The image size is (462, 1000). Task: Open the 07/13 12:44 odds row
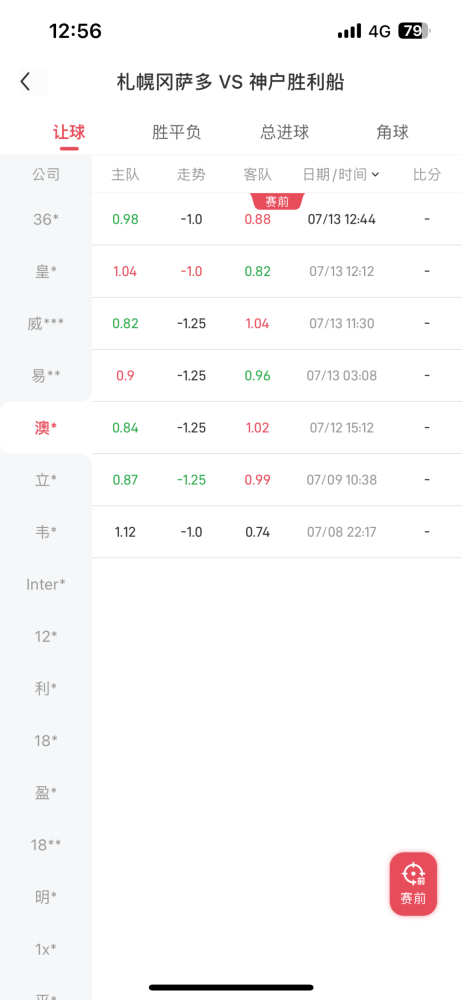point(277,219)
